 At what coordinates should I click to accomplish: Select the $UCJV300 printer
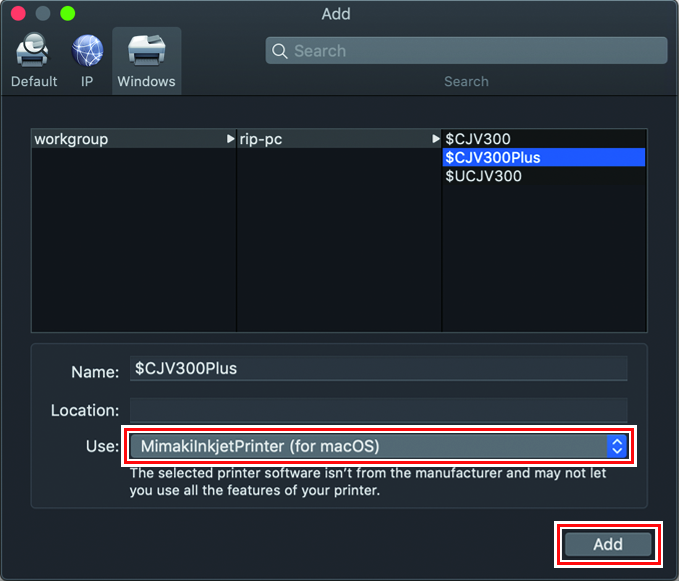(x=483, y=176)
